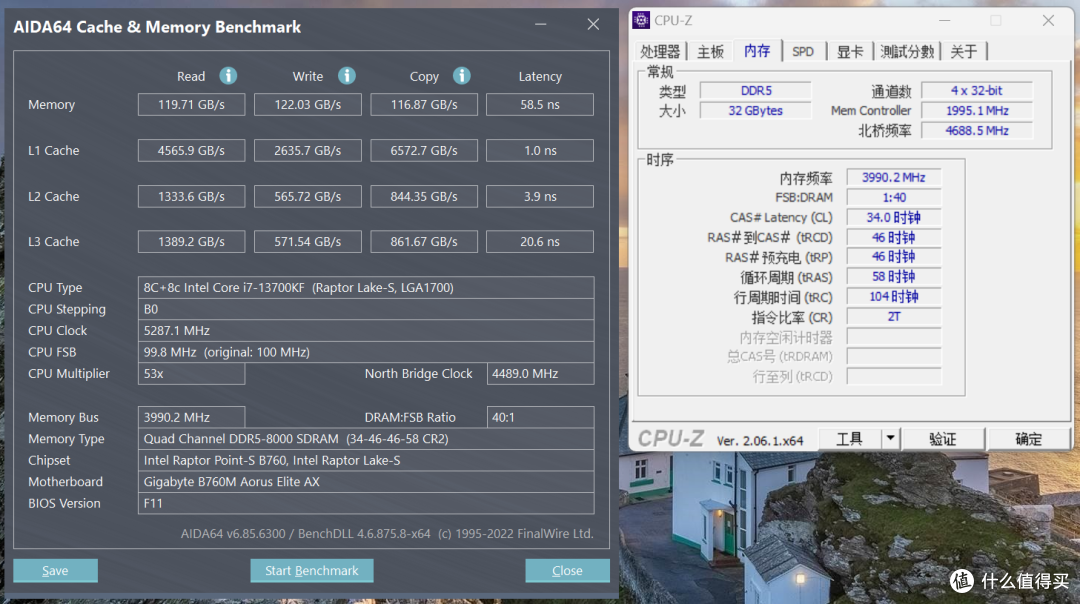Click L1 Cache Write value 2635.7 GB/s
Image resolution: width=1080 pixels, height=604 pixels.
coord(308,150)
